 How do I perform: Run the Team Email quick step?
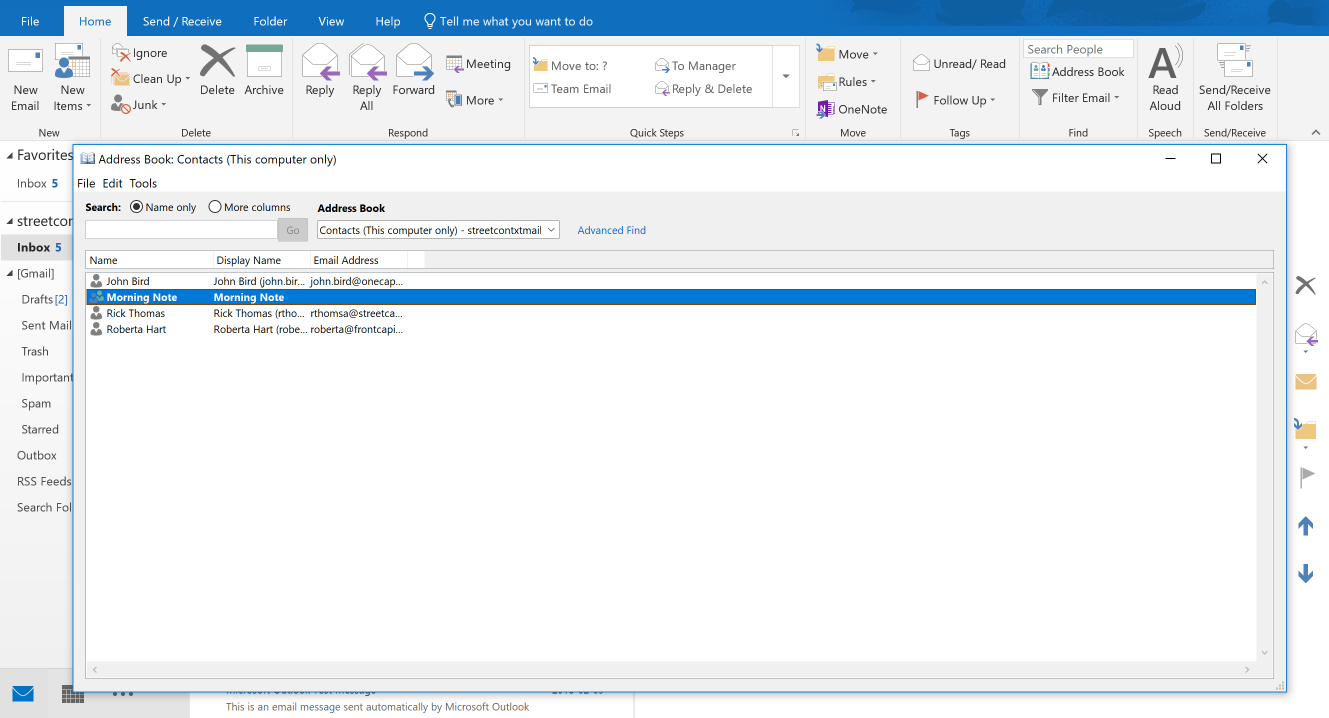pyautogui.click(x=572, y=89)
